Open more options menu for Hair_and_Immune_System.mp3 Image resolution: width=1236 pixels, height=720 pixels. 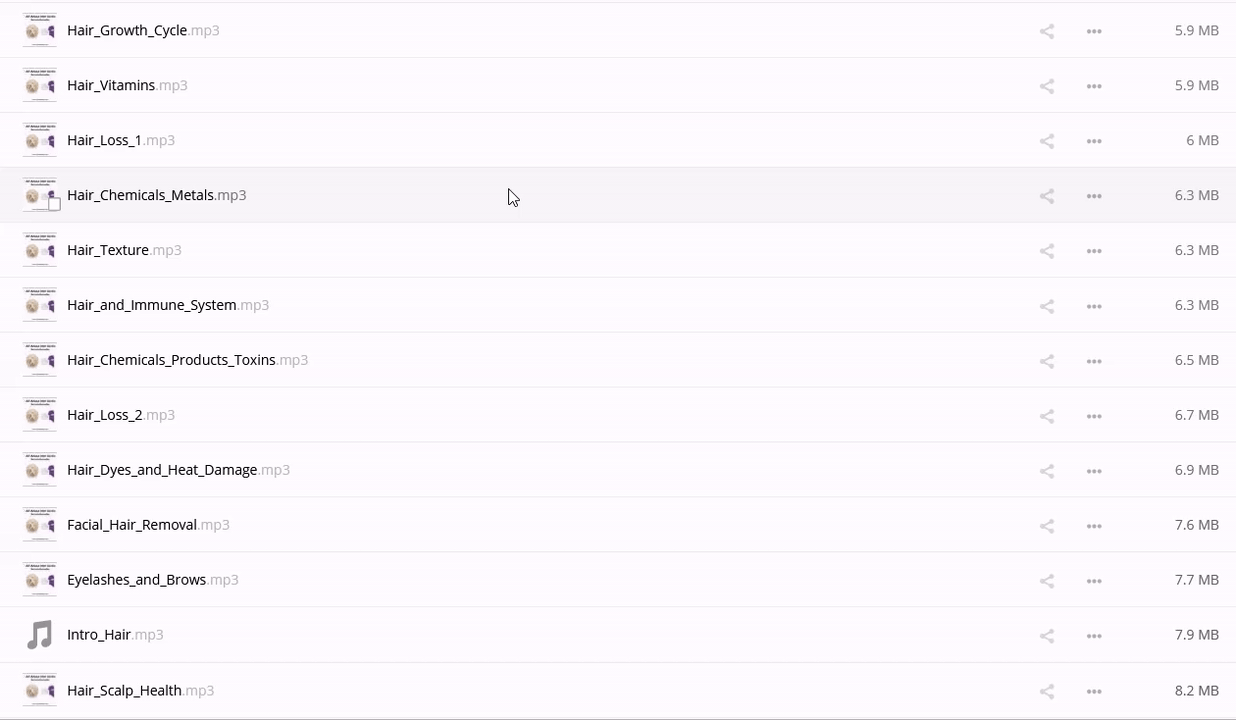click(x=1094, y=306)
